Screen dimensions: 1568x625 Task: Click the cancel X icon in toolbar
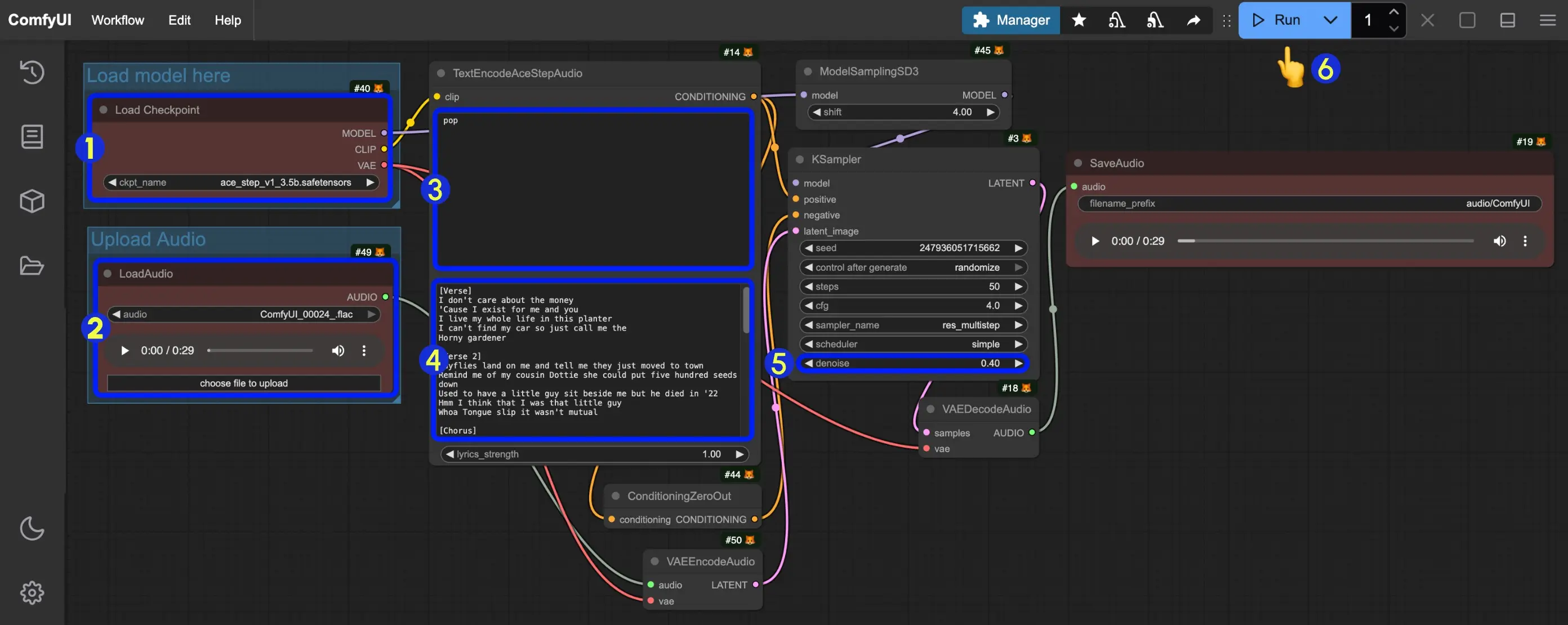(x=1427, y=20)
